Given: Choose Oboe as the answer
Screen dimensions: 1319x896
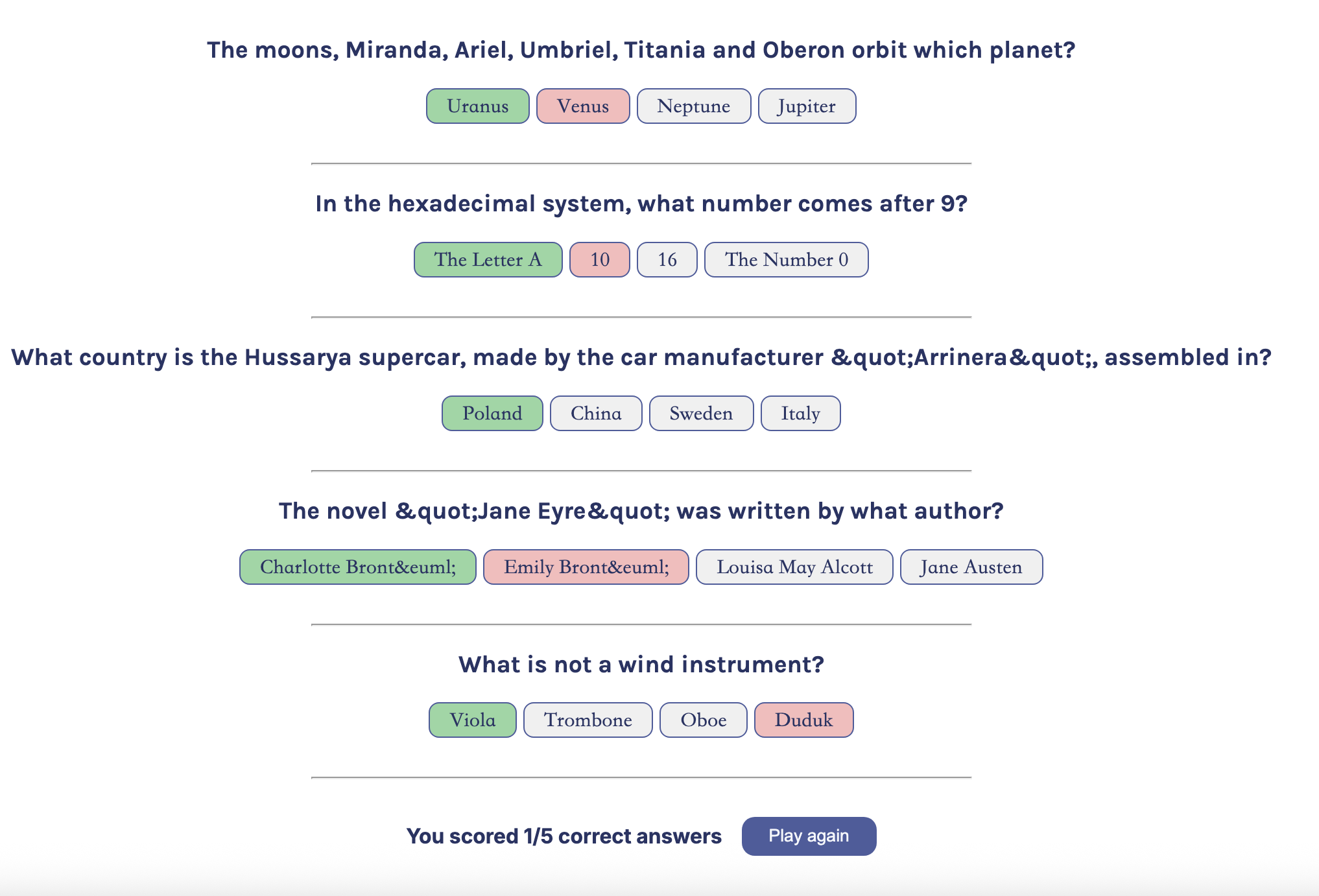Looking at the screenshot, I should [x=703, y=720].
